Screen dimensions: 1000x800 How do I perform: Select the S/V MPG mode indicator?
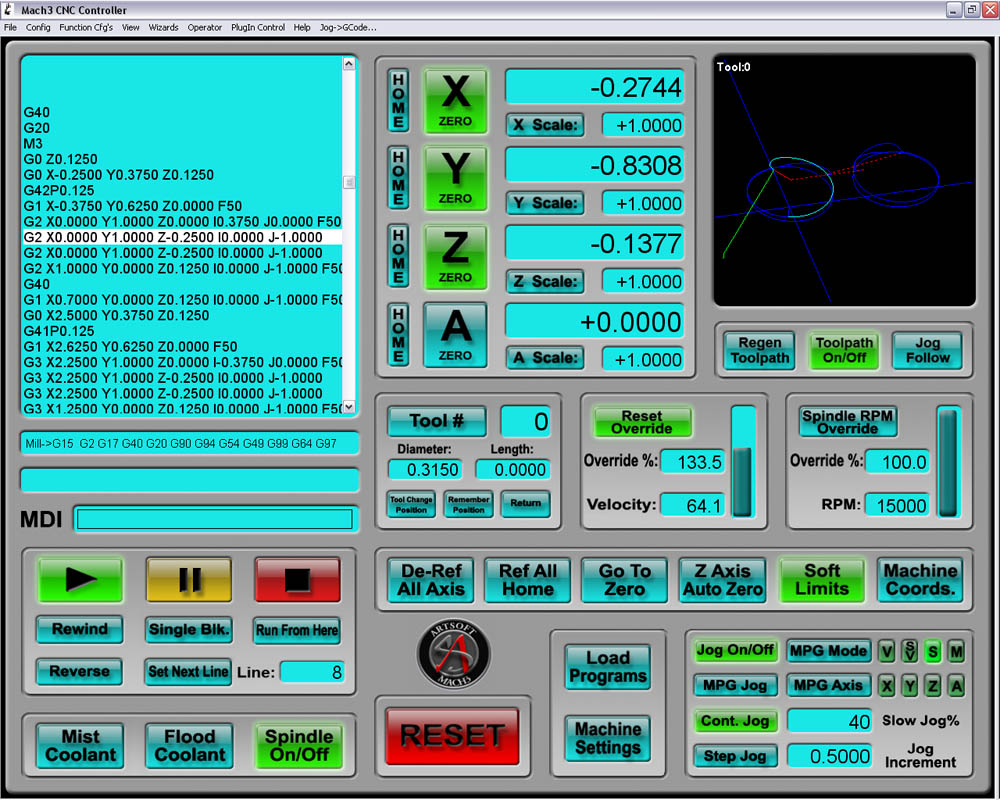pos(910,651)
